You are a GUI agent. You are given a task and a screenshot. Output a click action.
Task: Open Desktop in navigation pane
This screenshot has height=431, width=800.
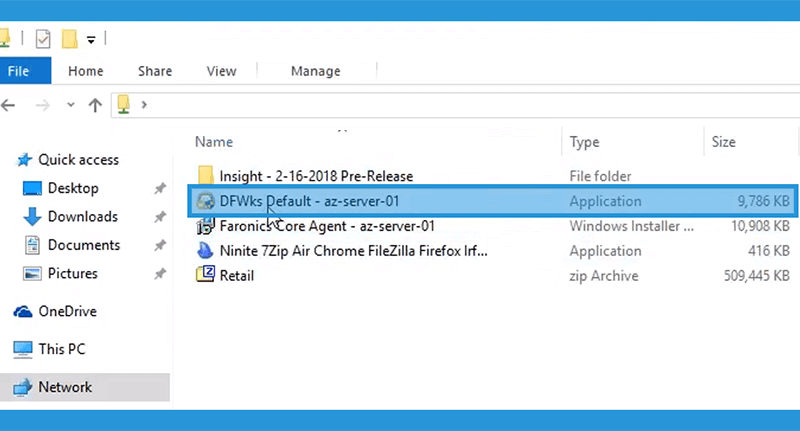(73, 188)
